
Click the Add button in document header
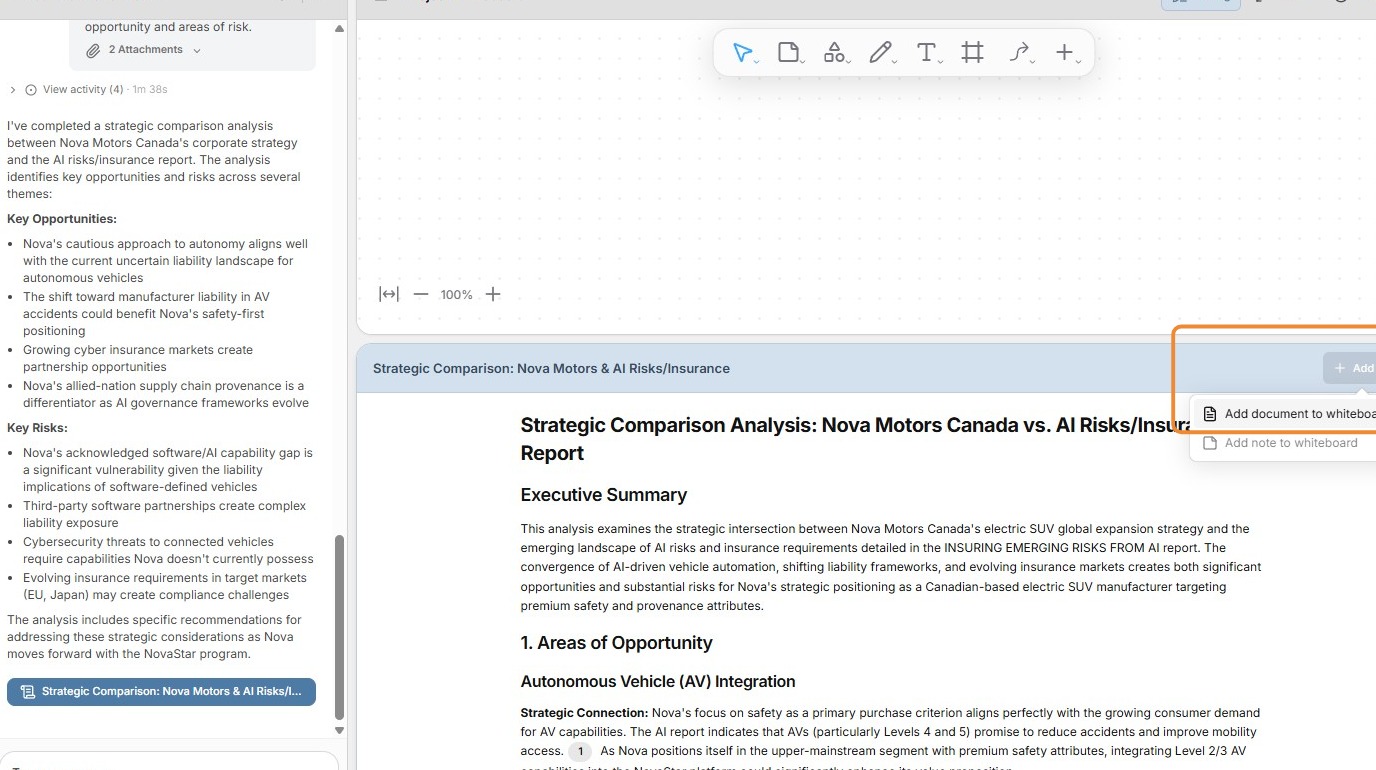1352,368
